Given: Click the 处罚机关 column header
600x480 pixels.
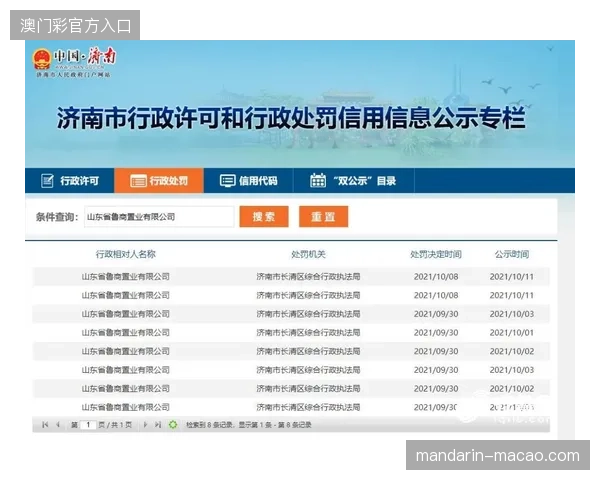Looking at the screenshot, I should point(308,254).
